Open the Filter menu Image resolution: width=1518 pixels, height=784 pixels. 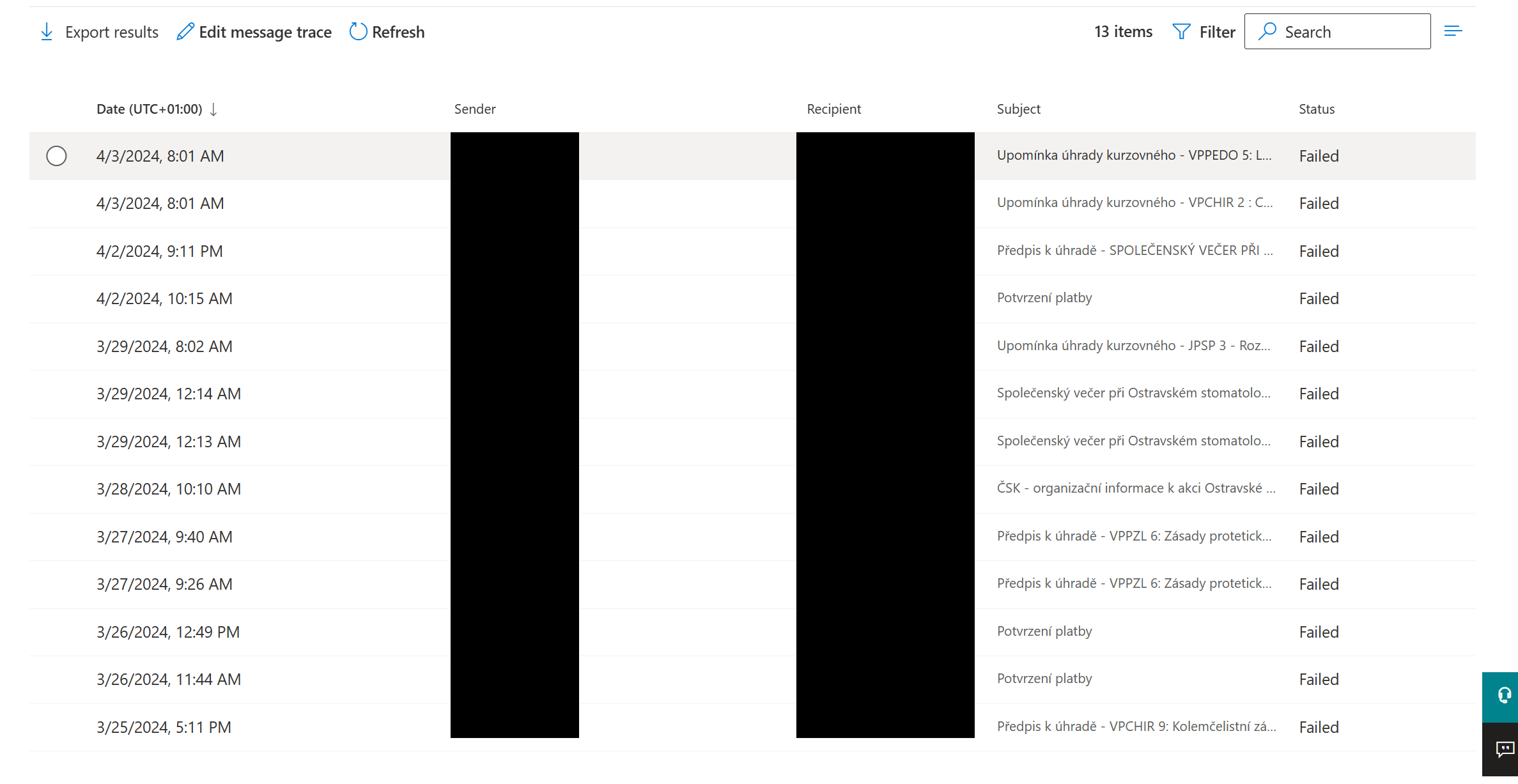[1204, 32]
